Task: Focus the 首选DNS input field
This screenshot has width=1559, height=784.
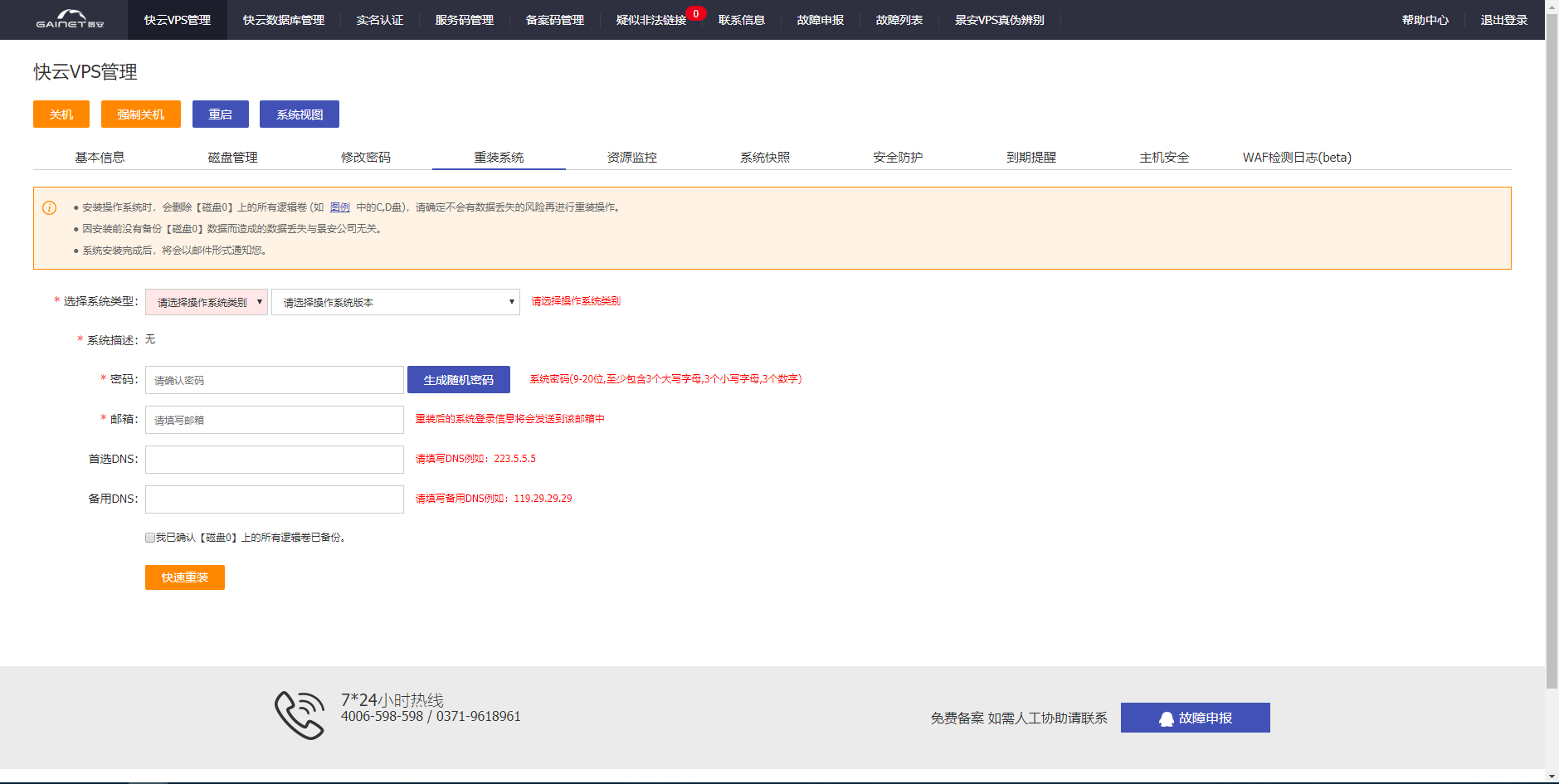Action: (275, 460)
